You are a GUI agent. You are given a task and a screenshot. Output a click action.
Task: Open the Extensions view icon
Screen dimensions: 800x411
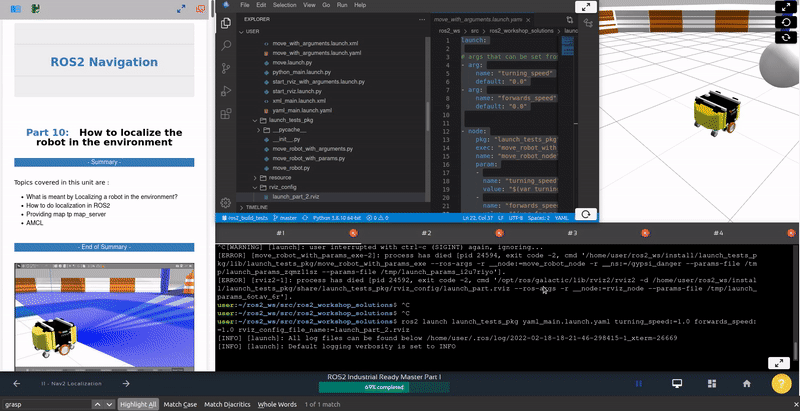pos(226,114)
